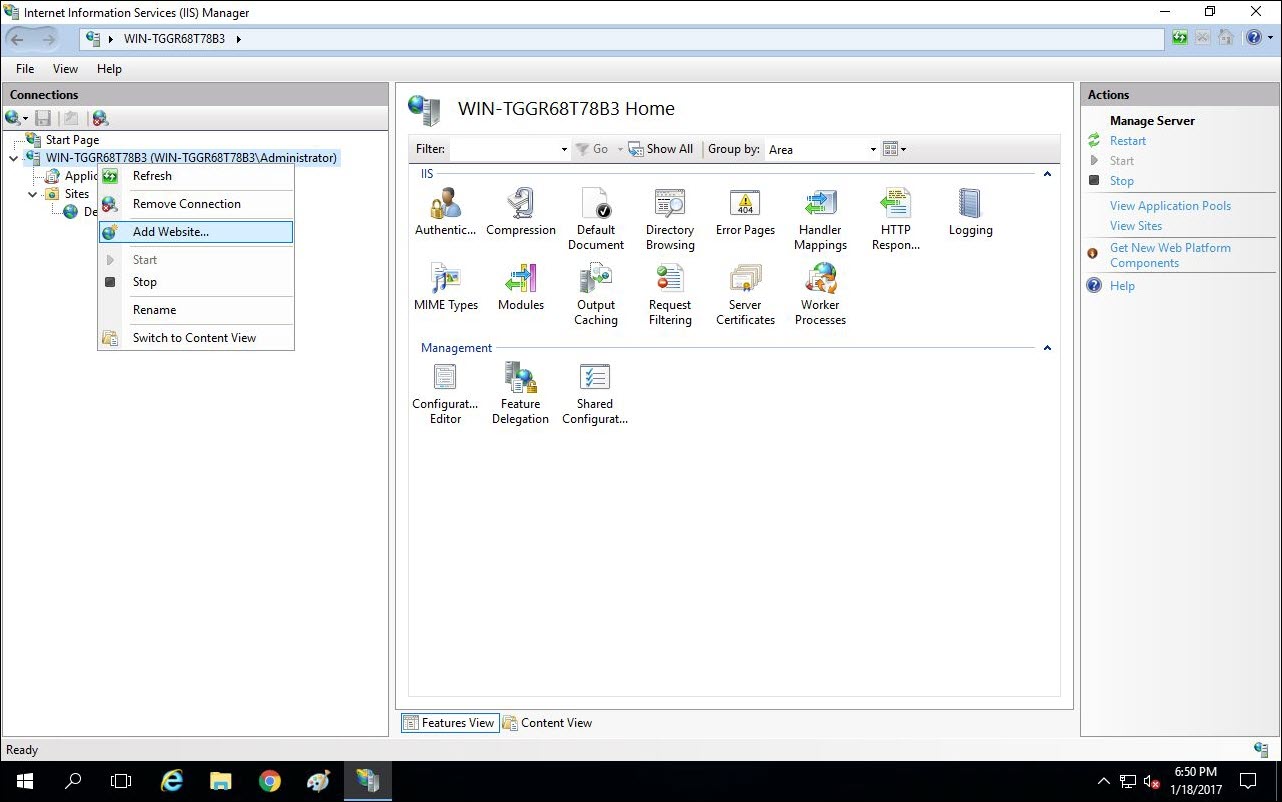1282x802 pixels.
Task: Open the Error Pages feature
Action: (744, 211)
